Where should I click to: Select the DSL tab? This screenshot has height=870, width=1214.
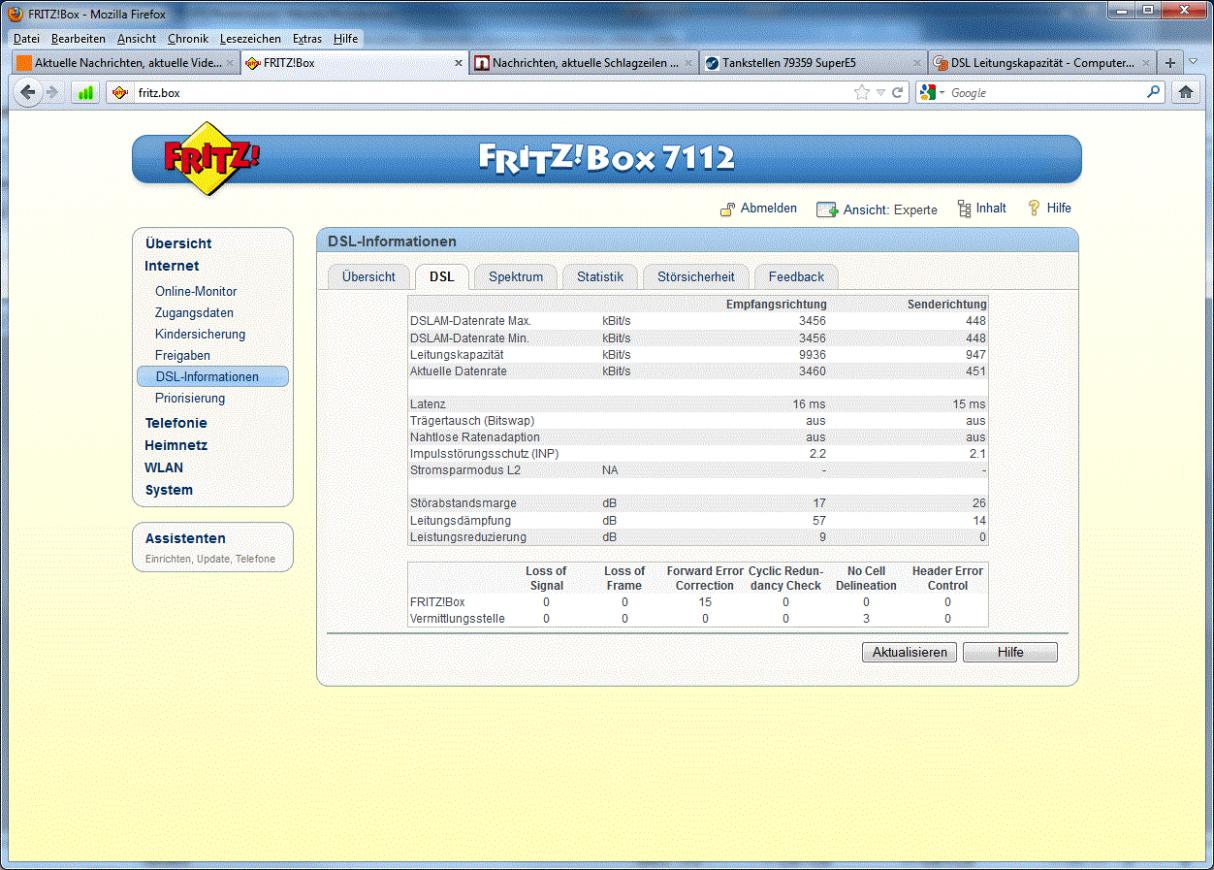(x=442, y=277)
